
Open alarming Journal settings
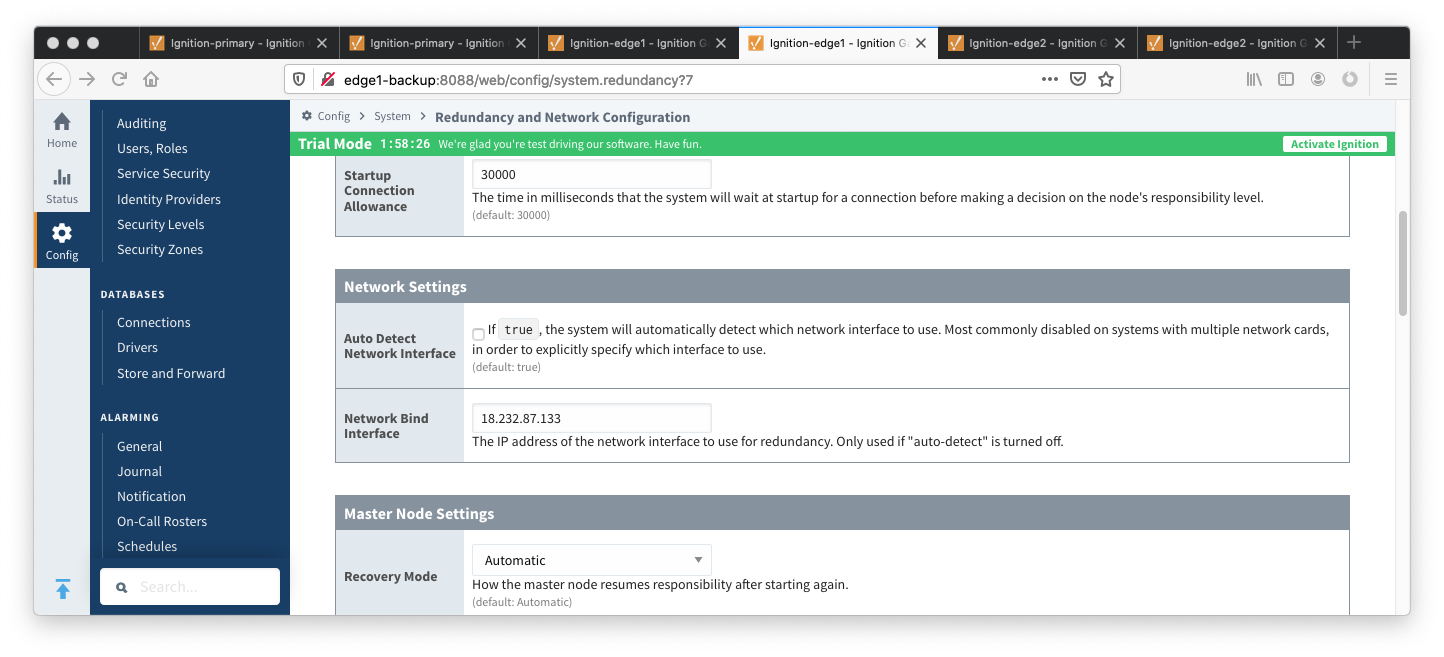pyautogui.click(x=139, y=471)
